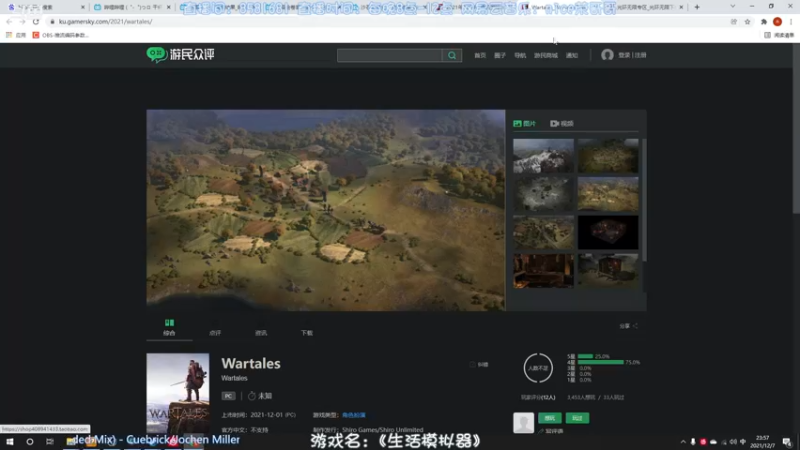
Task: Open the 通知 notifications nav link
Action: pos(572,55)
